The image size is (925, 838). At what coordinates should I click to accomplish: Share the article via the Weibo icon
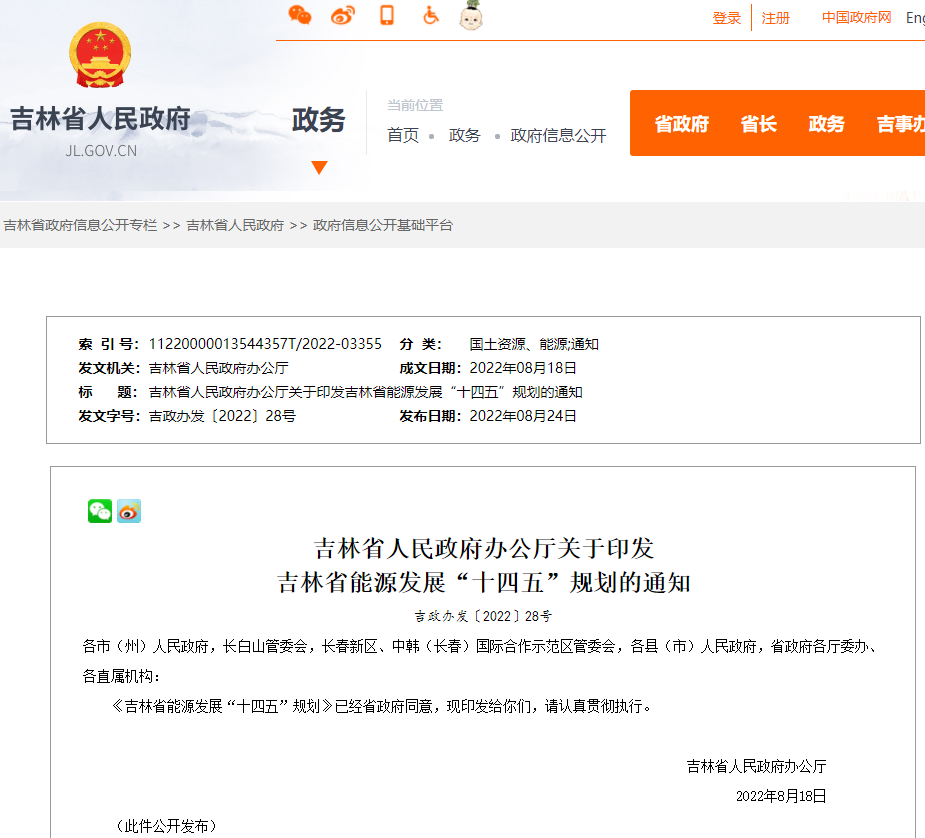(x=128, y=511)
